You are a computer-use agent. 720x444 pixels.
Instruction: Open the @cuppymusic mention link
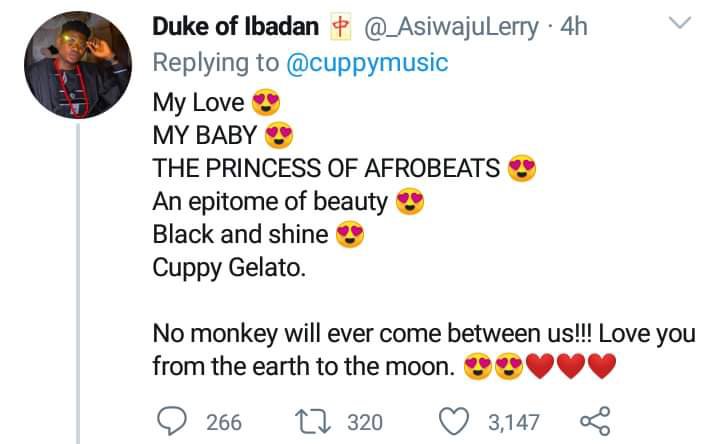click(x=367, y=63)
